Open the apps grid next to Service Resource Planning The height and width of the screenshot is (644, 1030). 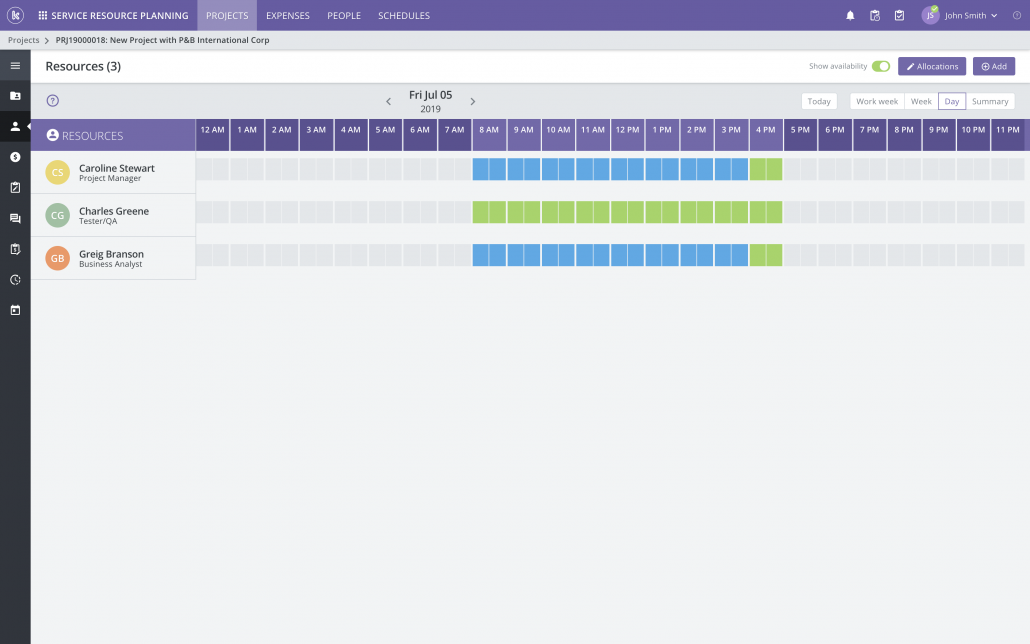click(43, 15)
